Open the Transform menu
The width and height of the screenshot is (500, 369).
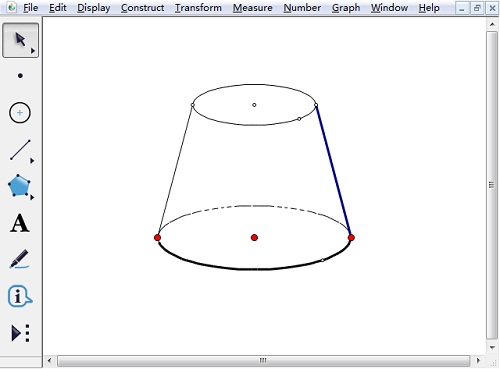[198, 8]
